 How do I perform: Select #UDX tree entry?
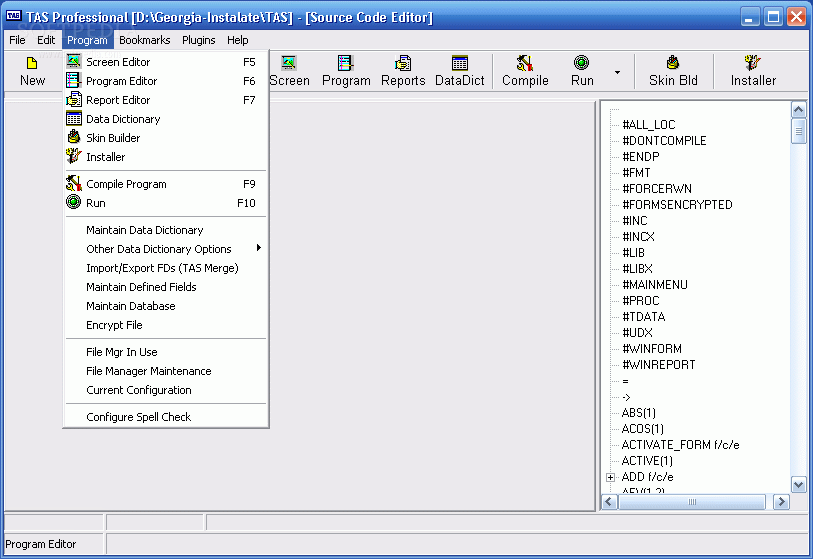click(637, 333)
